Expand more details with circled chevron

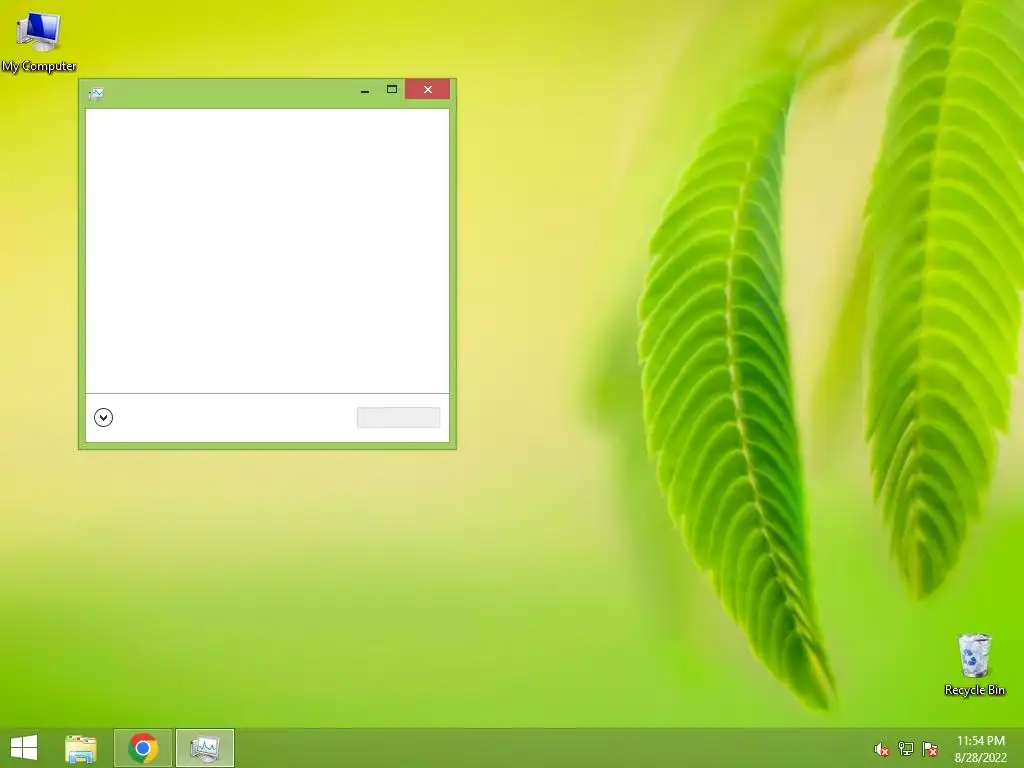pyautogui.click(x=103, y=417)
